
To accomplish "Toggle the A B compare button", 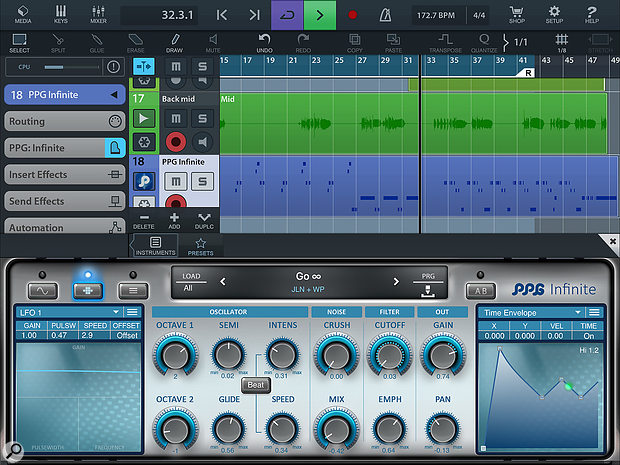I will point(481,291).
